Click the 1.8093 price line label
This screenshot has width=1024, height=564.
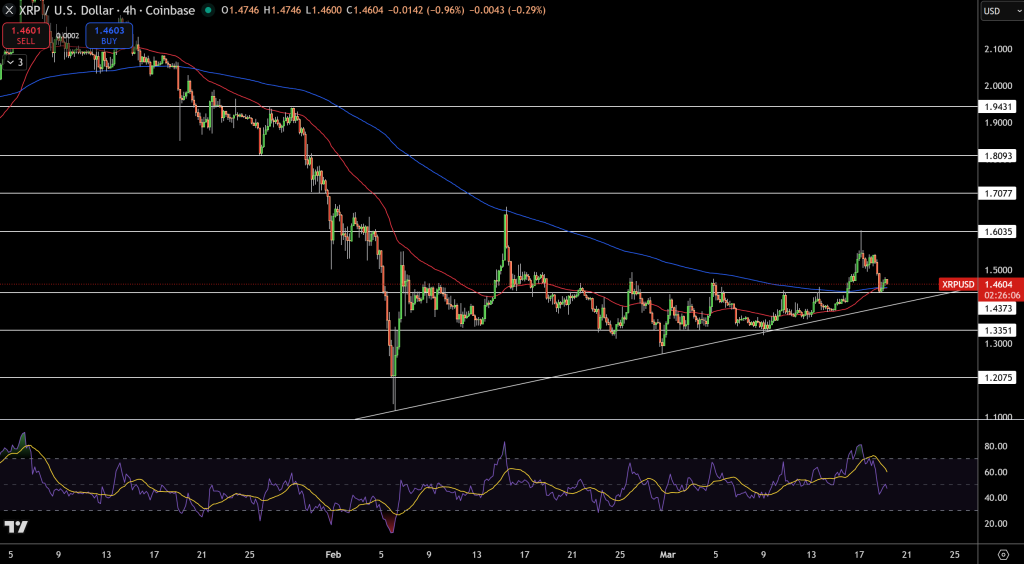coord(996,156)
